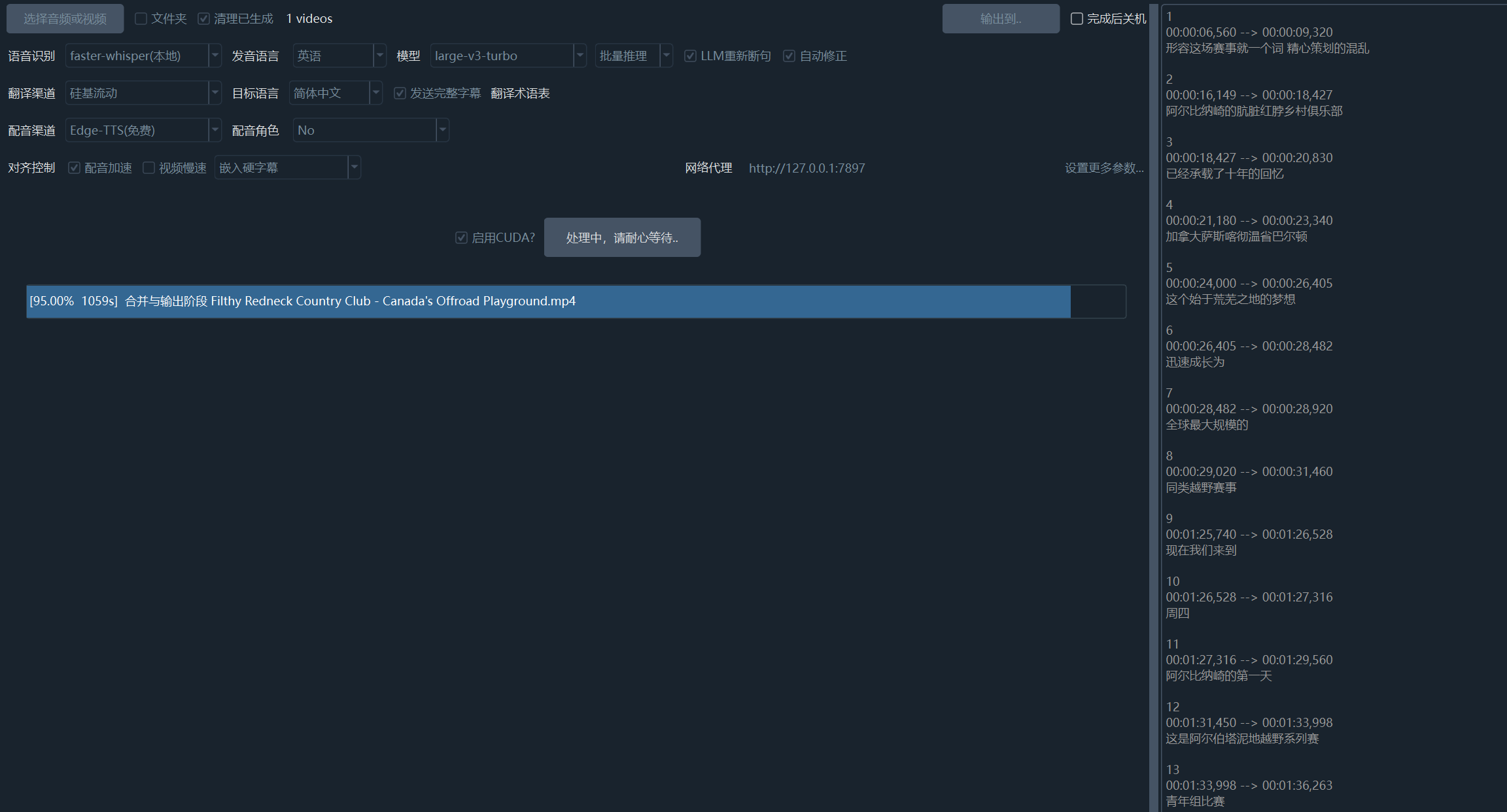1507x812 pixels.
Task: Toggle the 视频慢速 checkbox
Action: coord(149,168)
